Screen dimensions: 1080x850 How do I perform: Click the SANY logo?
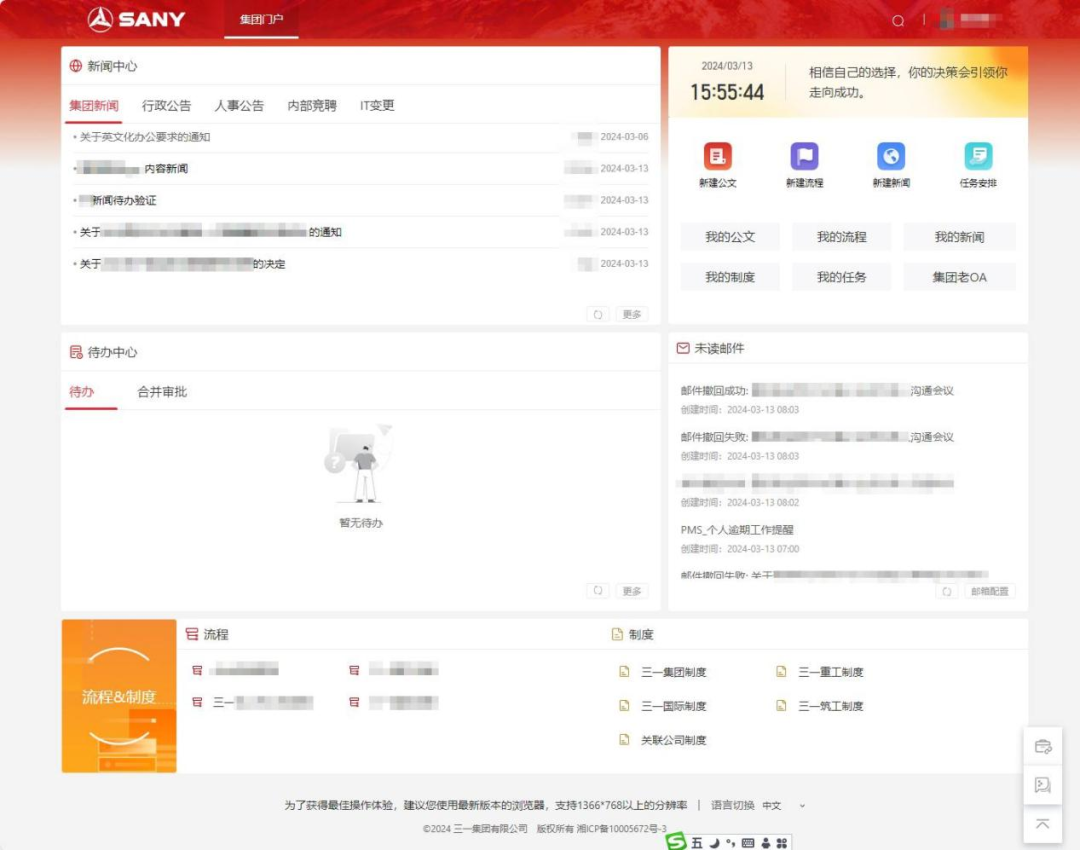136,19
